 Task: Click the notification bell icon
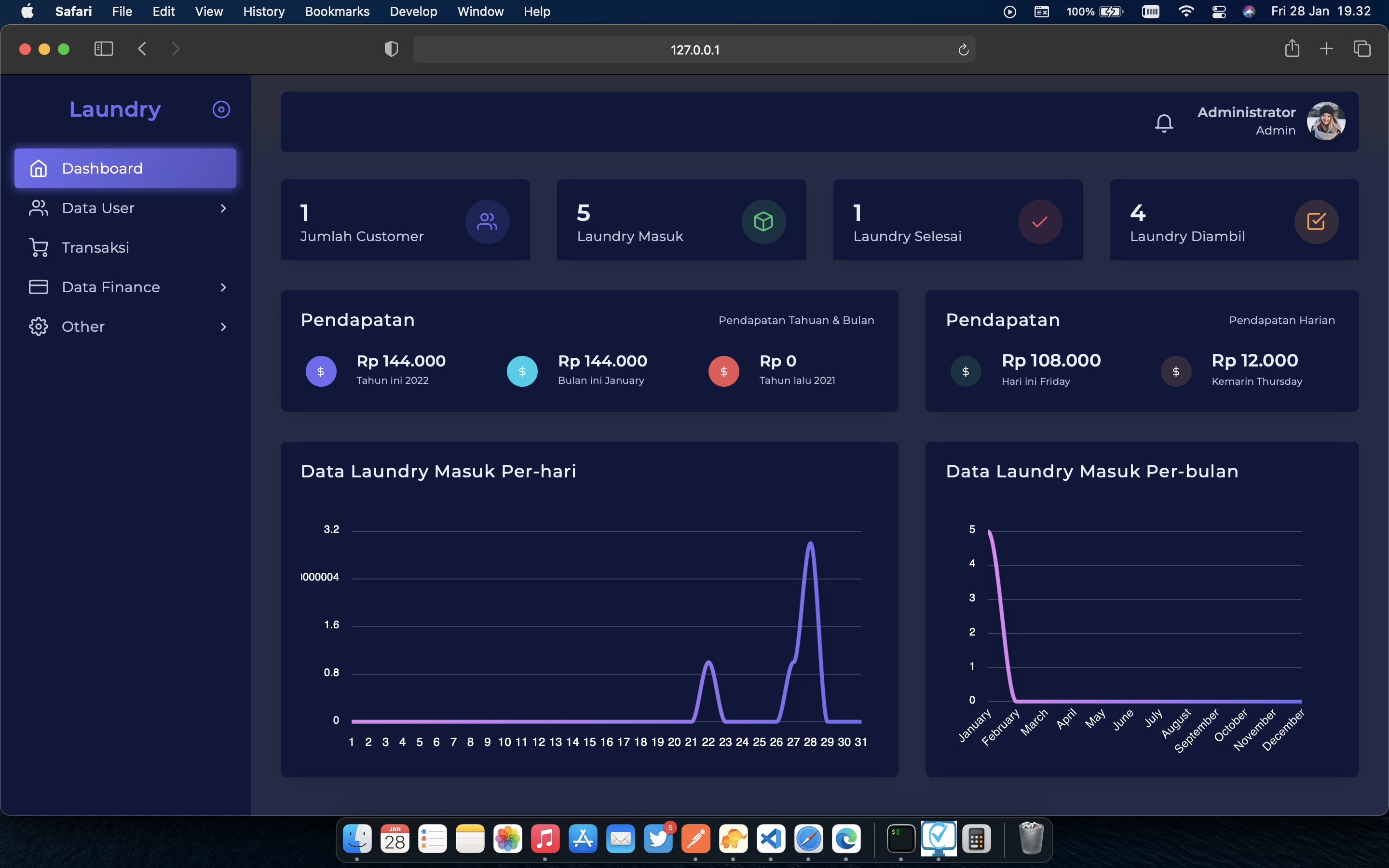click(x=1163, y=122)
